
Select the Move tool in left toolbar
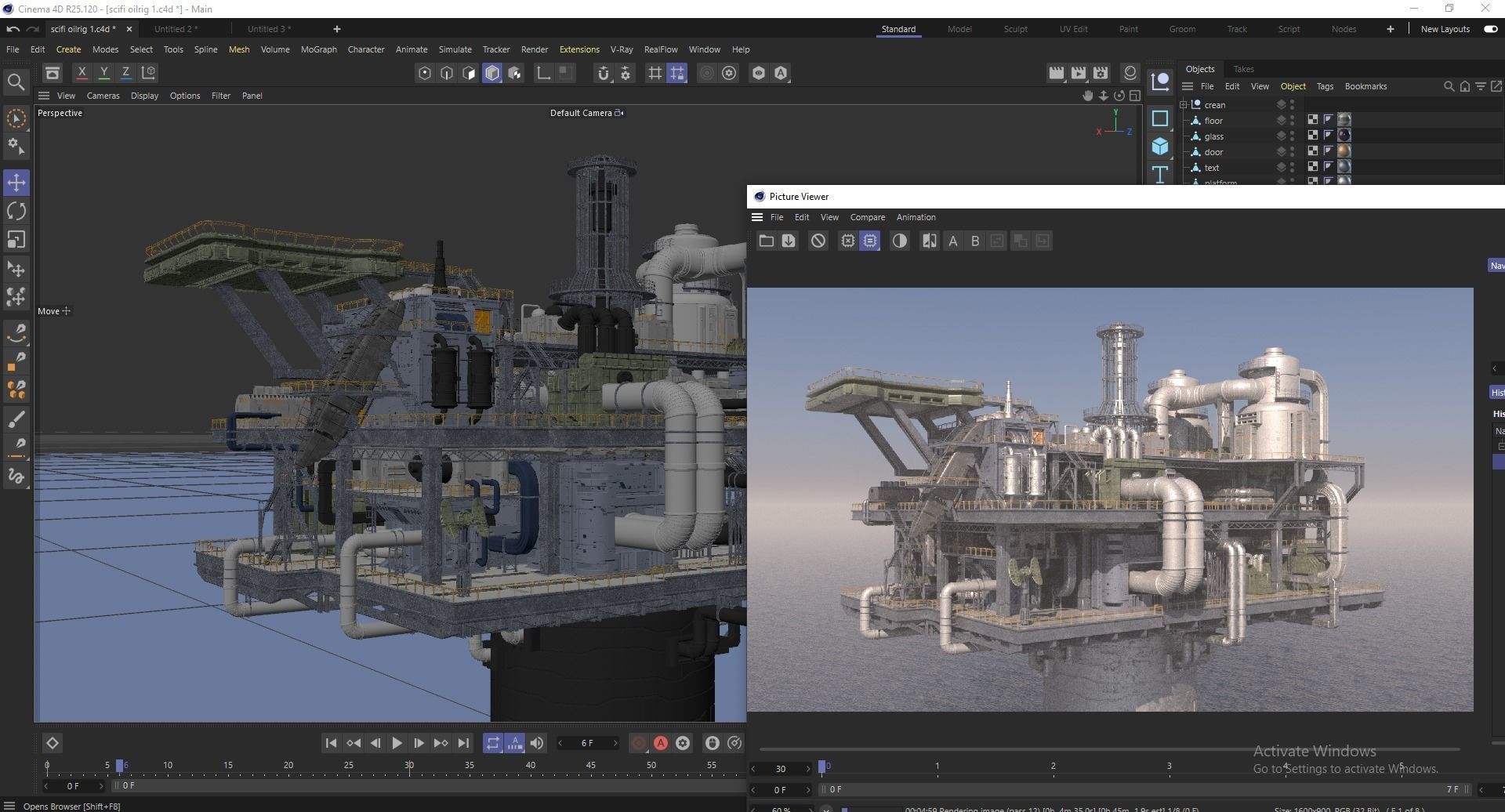pos(16,183)
